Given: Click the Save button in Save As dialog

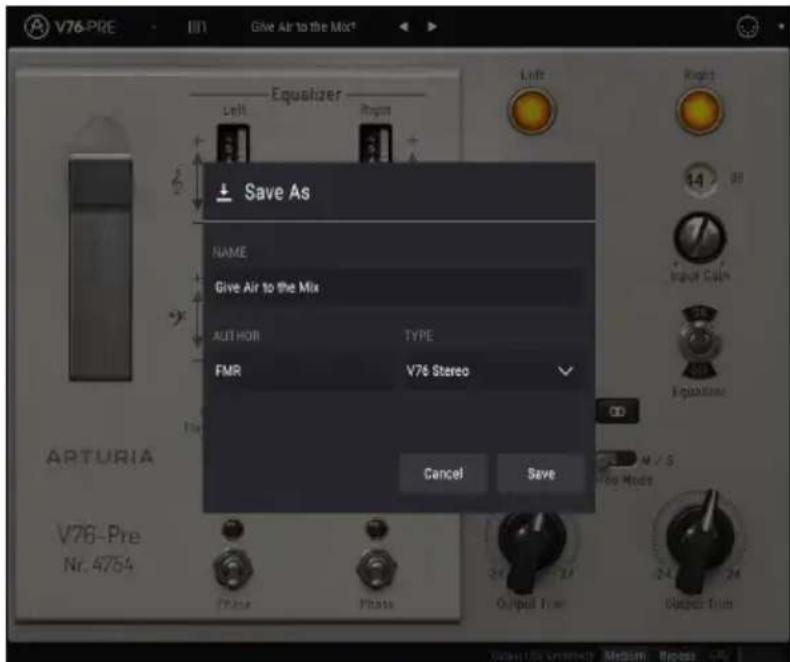Looking at the screenshot, I should tap(541, 474).
